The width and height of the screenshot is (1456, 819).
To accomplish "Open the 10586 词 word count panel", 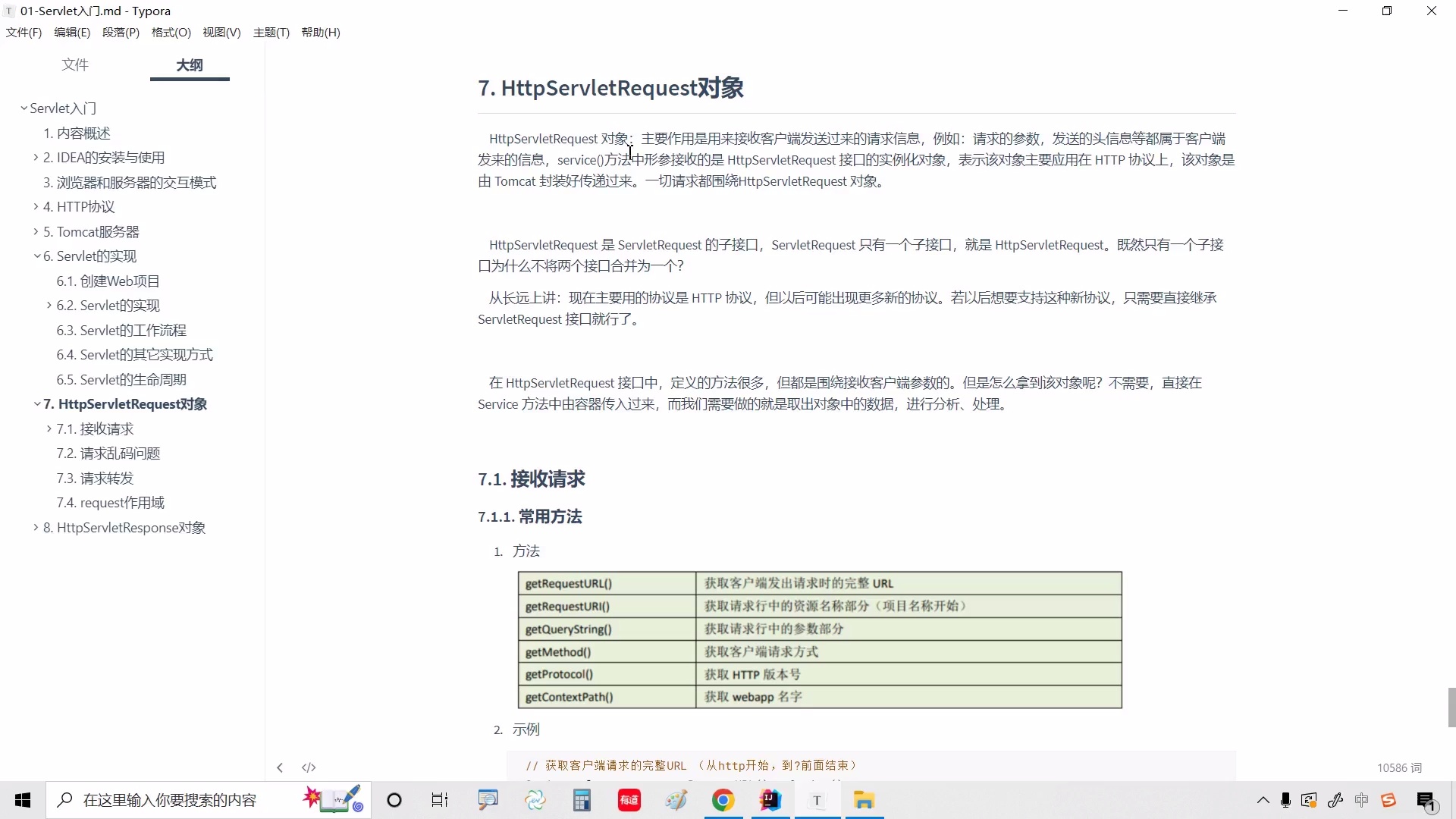I will point(1399,767).
